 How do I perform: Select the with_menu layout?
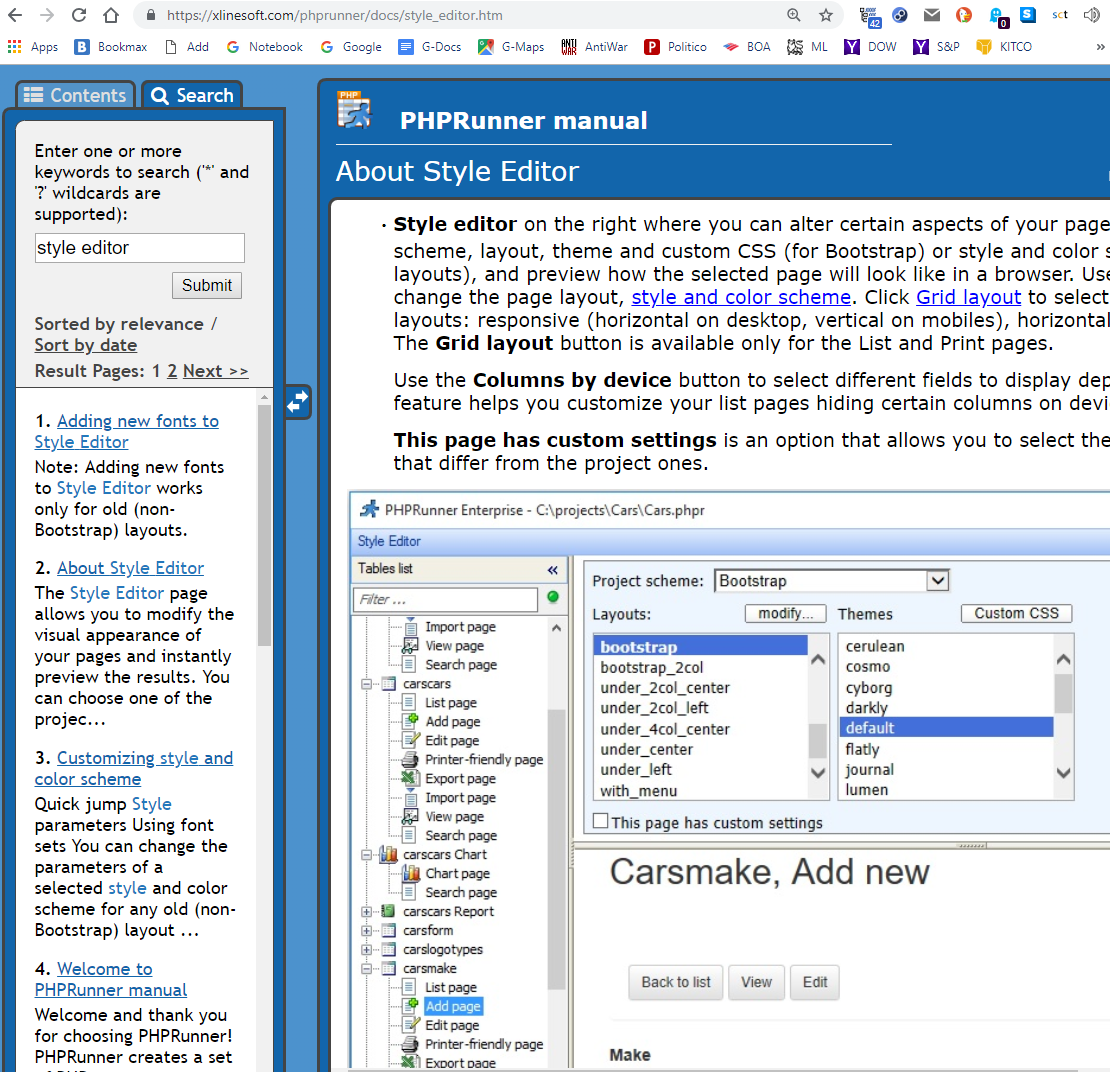(639, 791)
